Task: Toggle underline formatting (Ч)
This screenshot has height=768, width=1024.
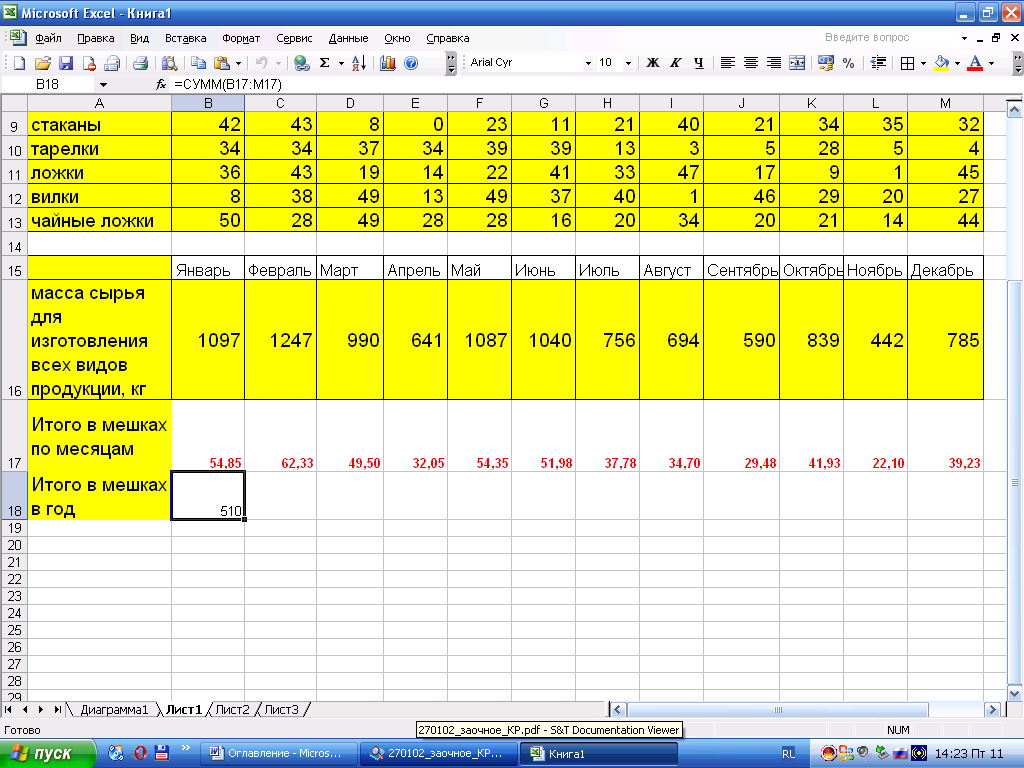Action: coord(698,63)
